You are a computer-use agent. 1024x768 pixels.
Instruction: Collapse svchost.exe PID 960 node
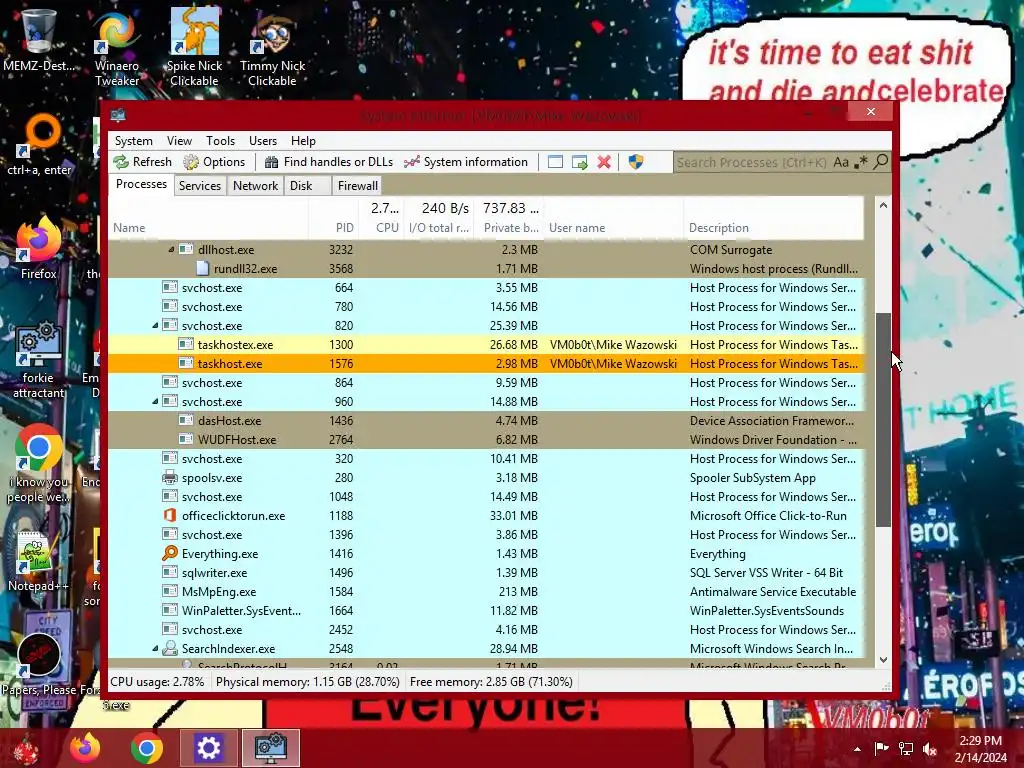(x=155, y=402)
